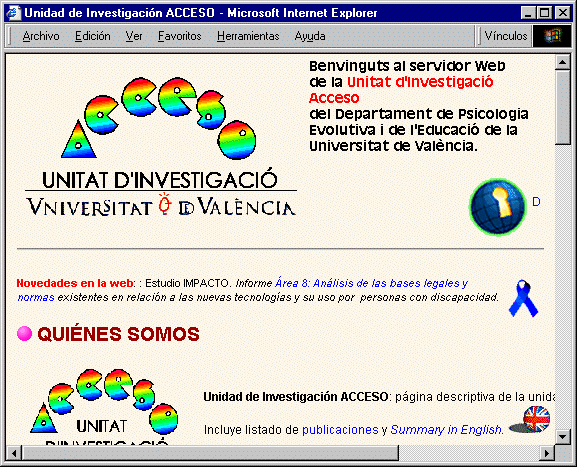
Task: Click the pink bullet beside QUIÉNES SOMOS
Action: click(x=24, y=334)
